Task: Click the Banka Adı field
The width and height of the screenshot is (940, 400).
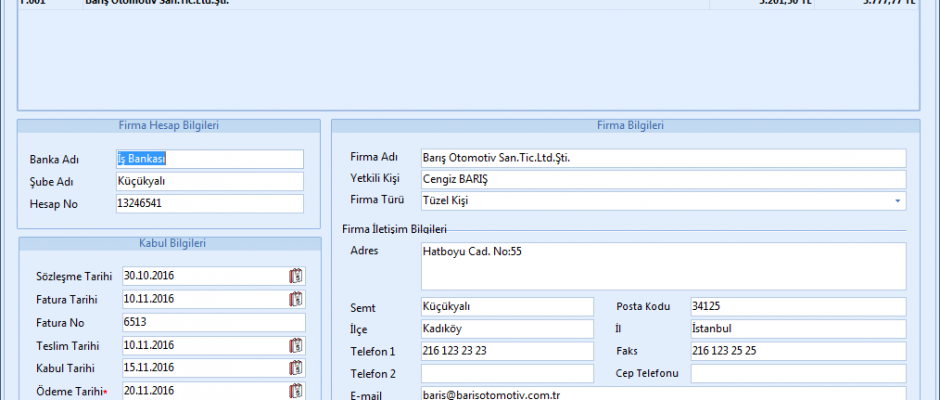Action: [208, 159]
